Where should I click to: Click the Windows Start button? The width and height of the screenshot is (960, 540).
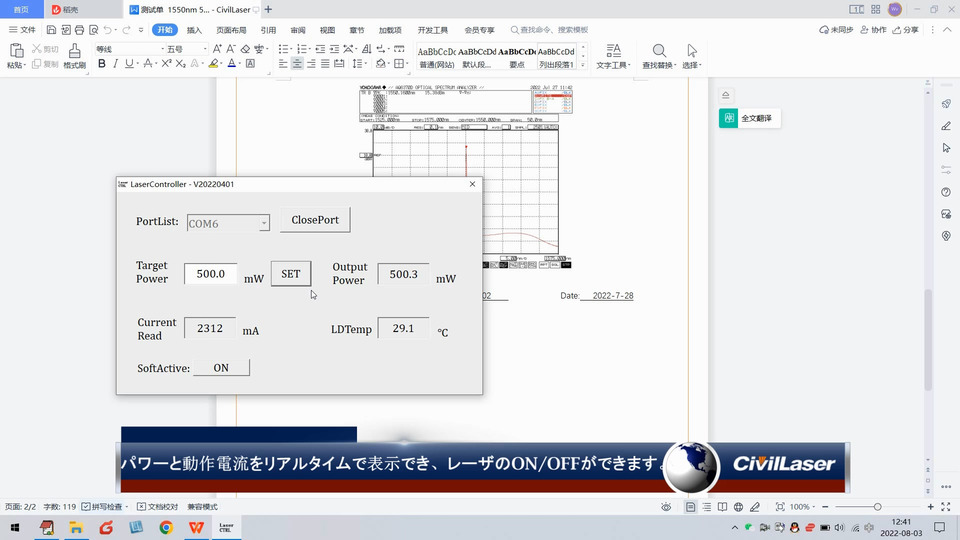(x=15, y=527)
